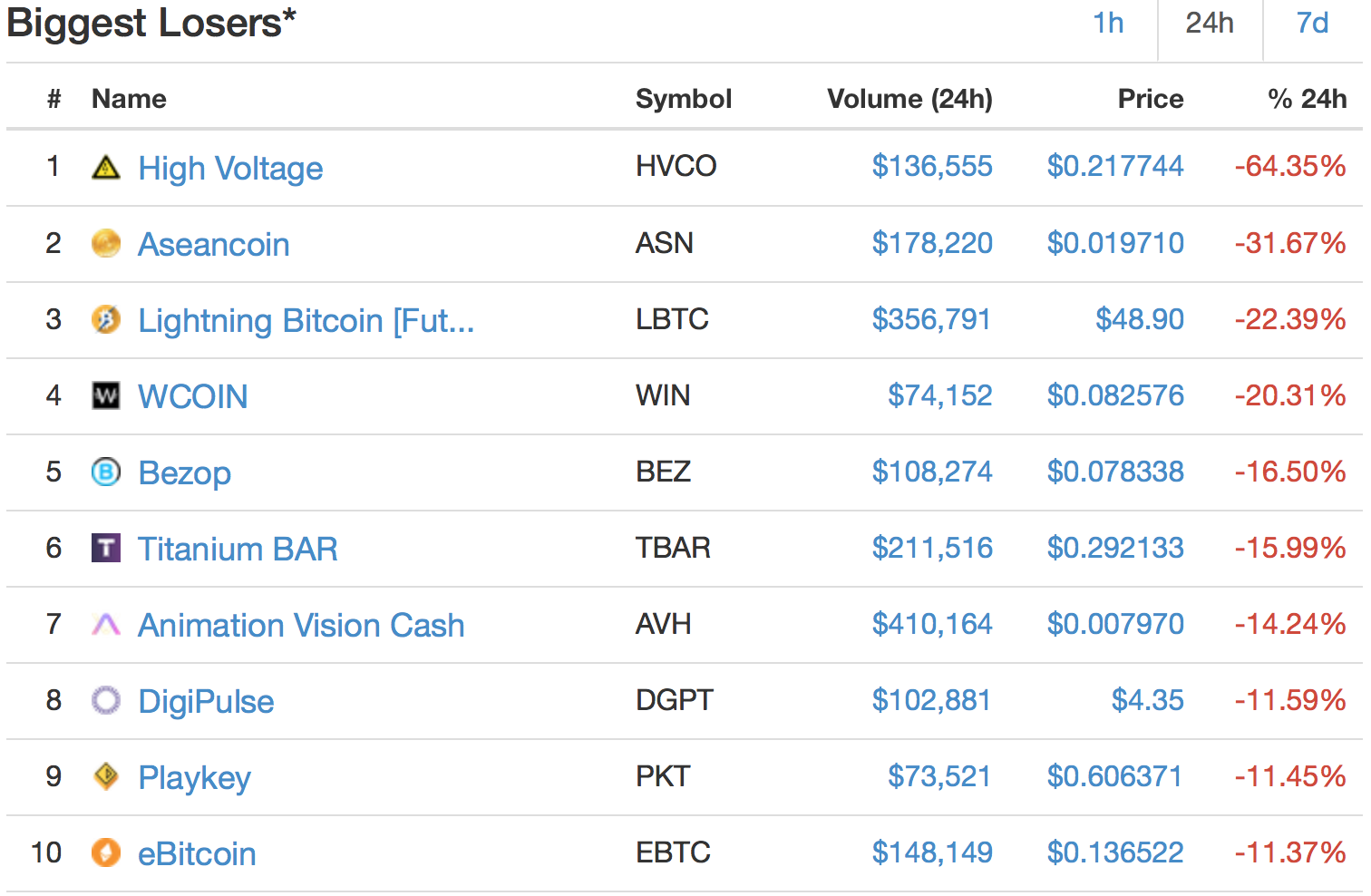
Task: Click Lightning Bitcoin's $48.90 price link
Action: pos(1140,319)
